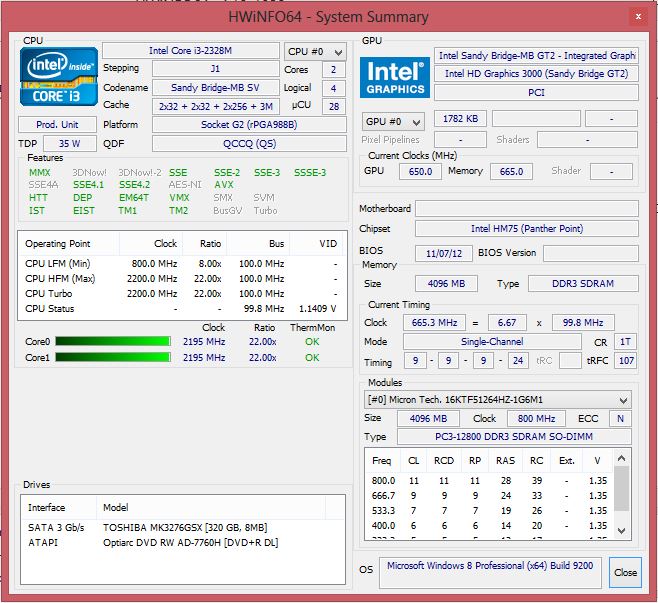This screenshot has width=658, height=603.
Task: Click the DDR3 SDRAM memory type field
Action: point(583,284)
